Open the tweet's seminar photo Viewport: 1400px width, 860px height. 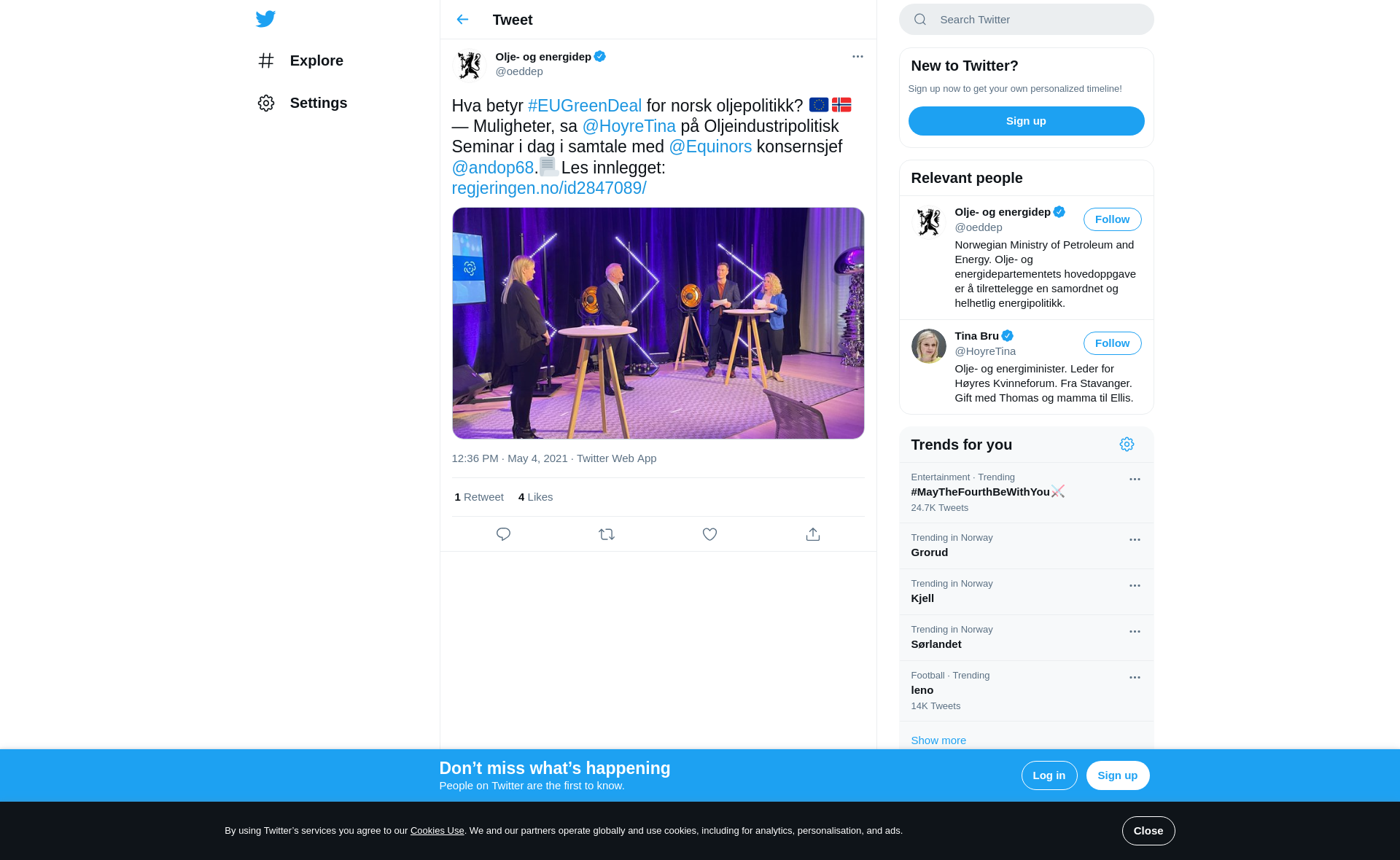(658, 323)
